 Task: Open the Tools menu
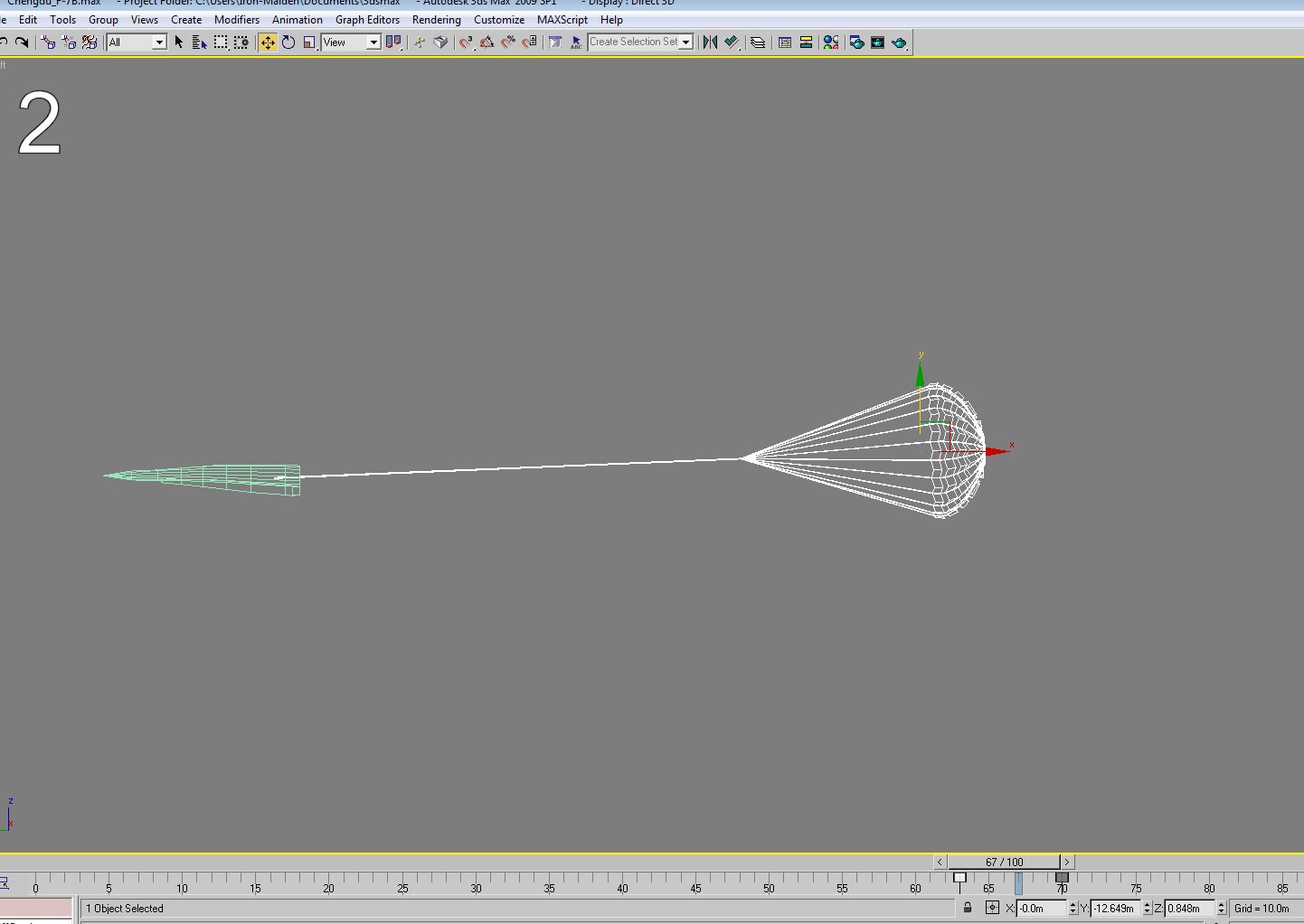tap(62, 20)
